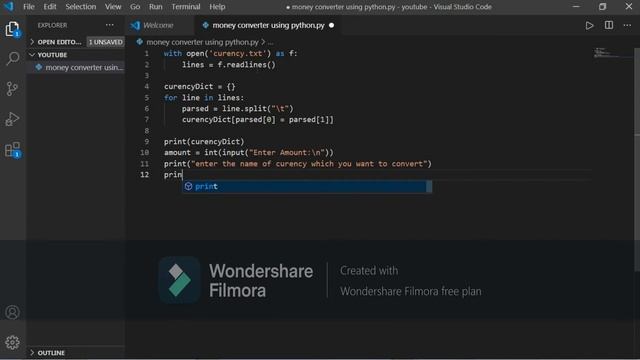640x360 pixels.
Task: Minimize the VS Code window
Action: 576,7
